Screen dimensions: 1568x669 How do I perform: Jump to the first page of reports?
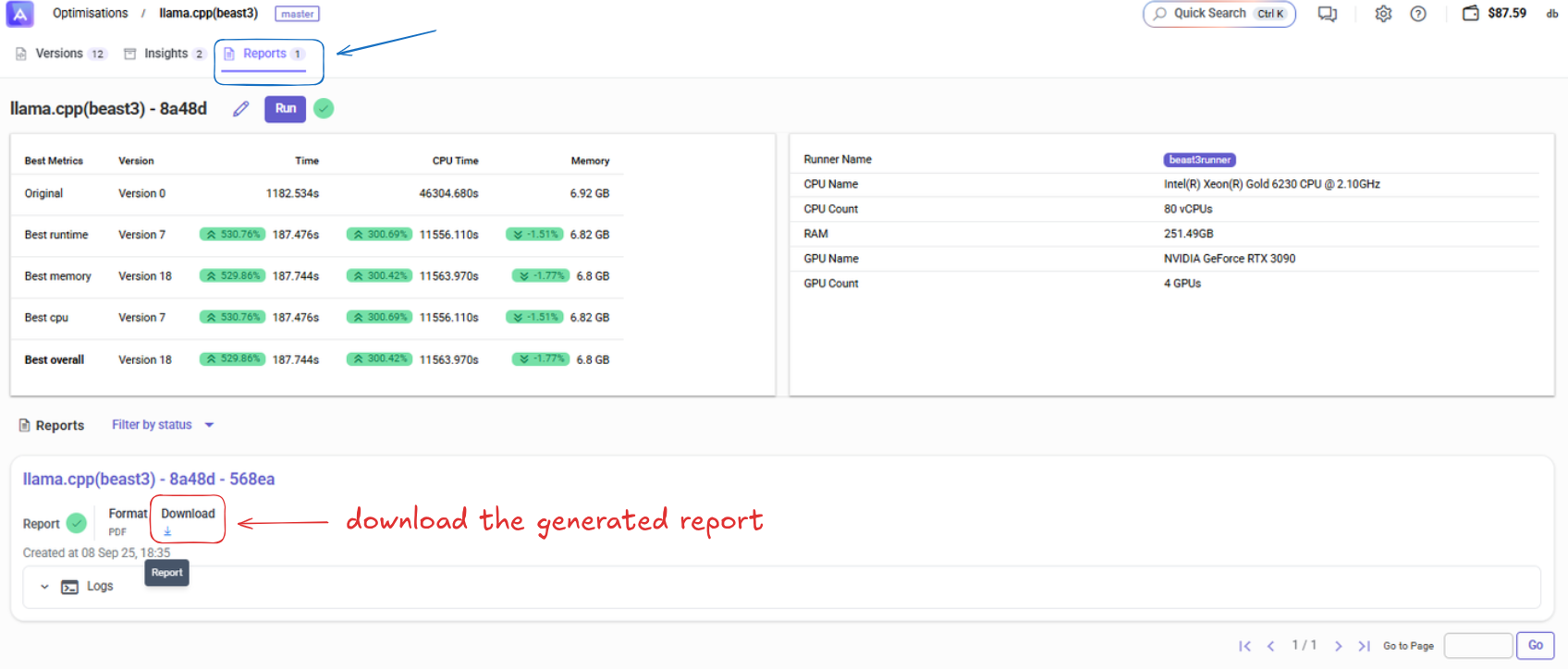click(1244, 646)
